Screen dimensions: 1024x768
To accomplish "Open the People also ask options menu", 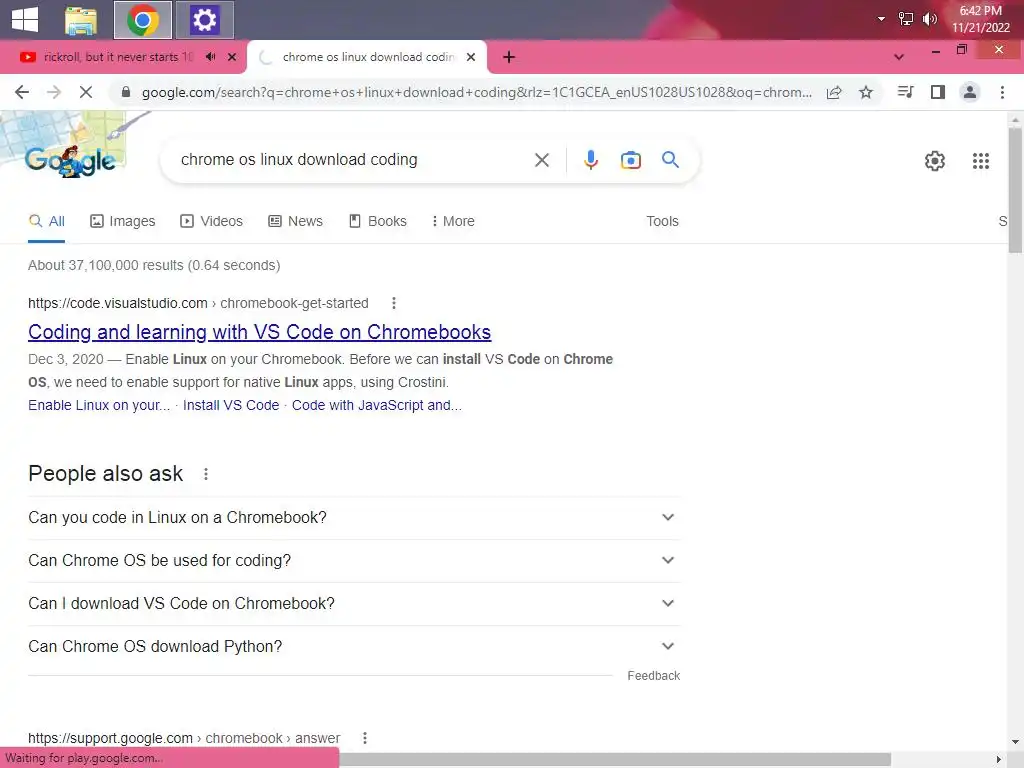I will pyautogui.click(x=206, y=474).
